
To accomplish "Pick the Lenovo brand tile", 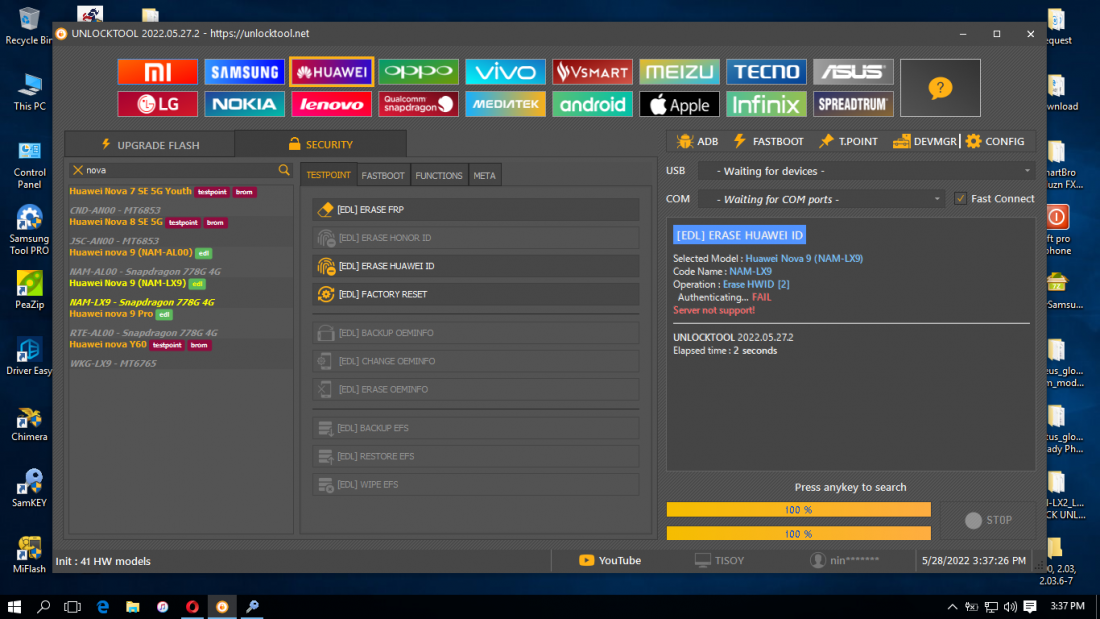I will point(332,104).
